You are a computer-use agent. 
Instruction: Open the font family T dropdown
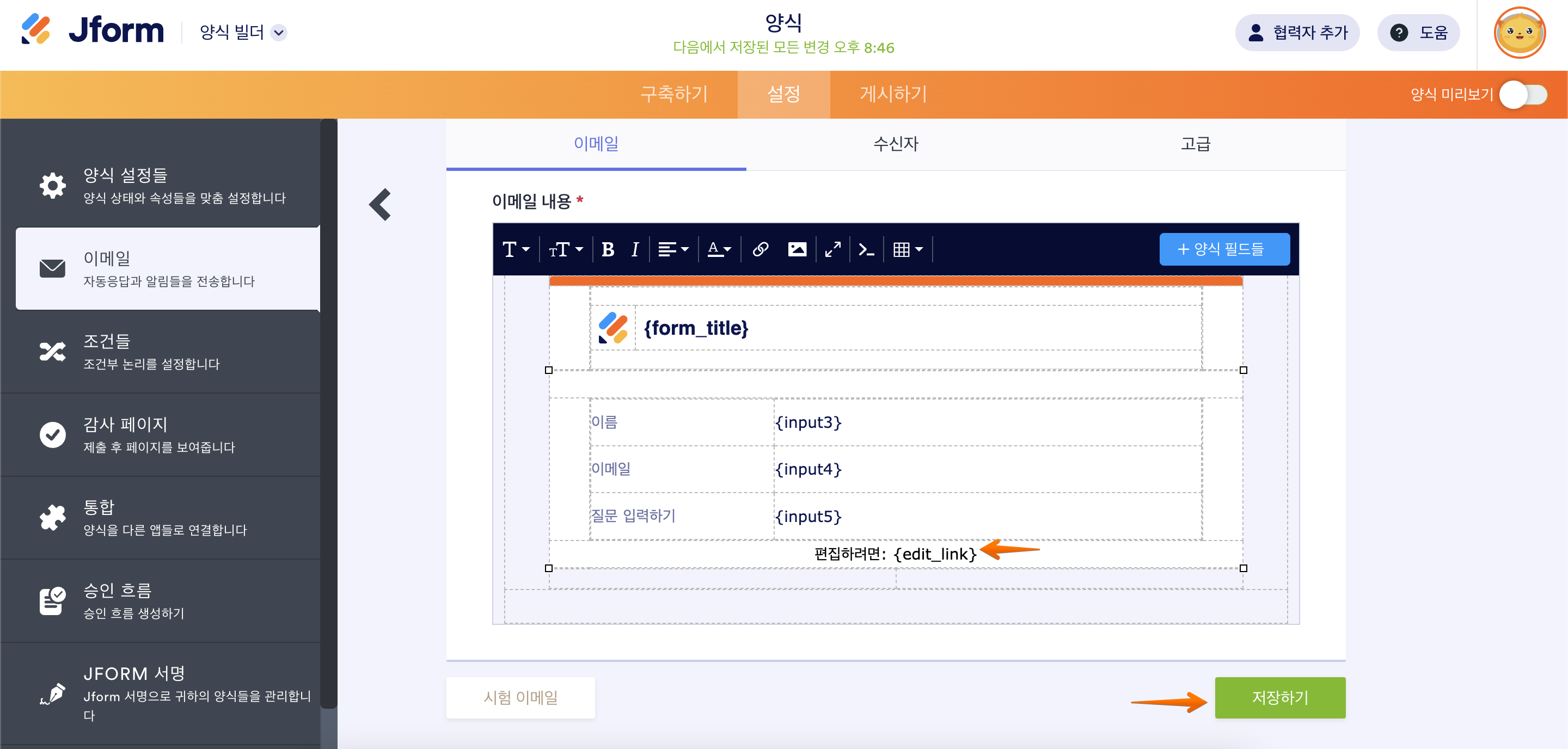pos(516,249)
